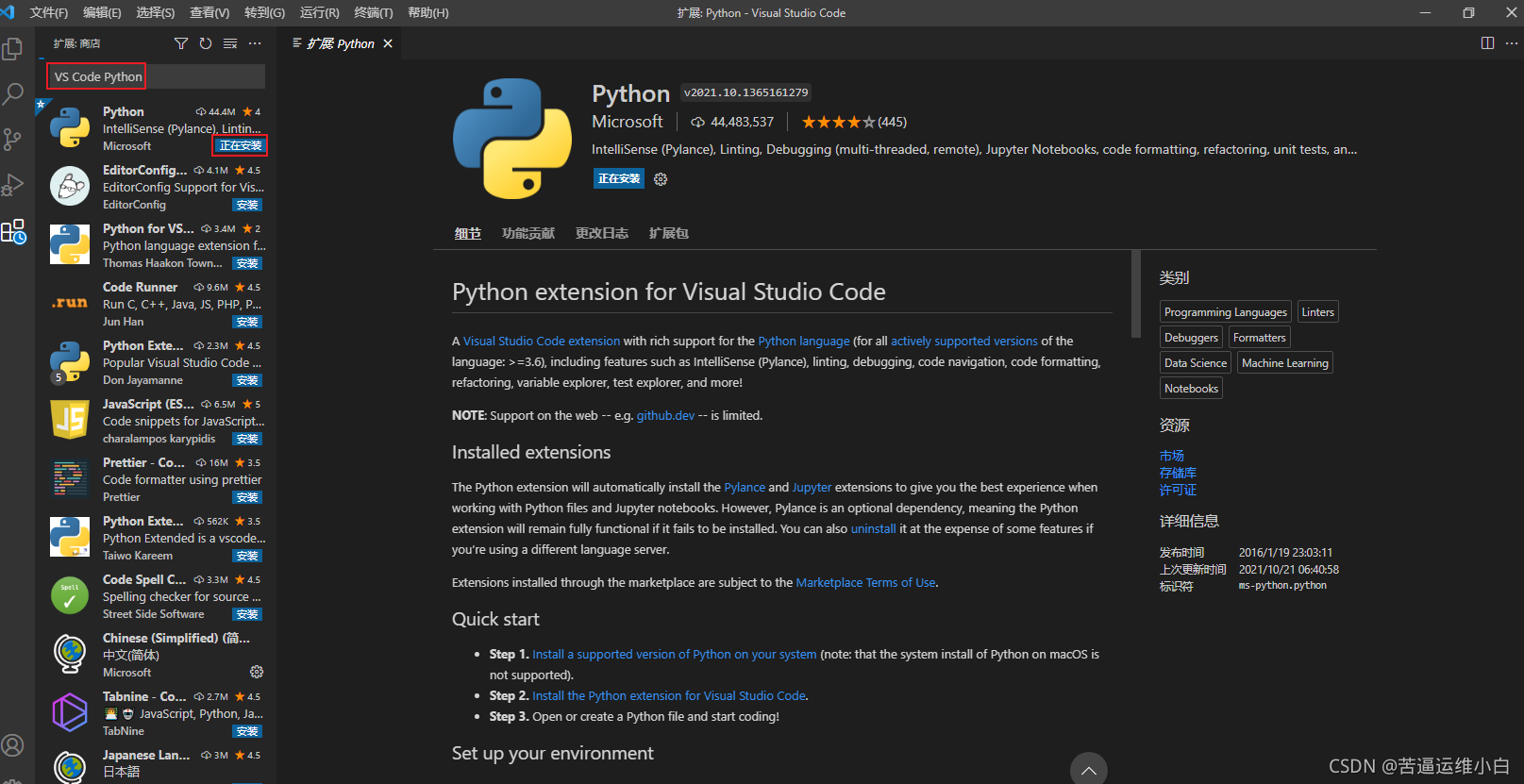Open Run and Debug view
Image resolution: width=1524 pixels, height=784 pixels.
13,185
